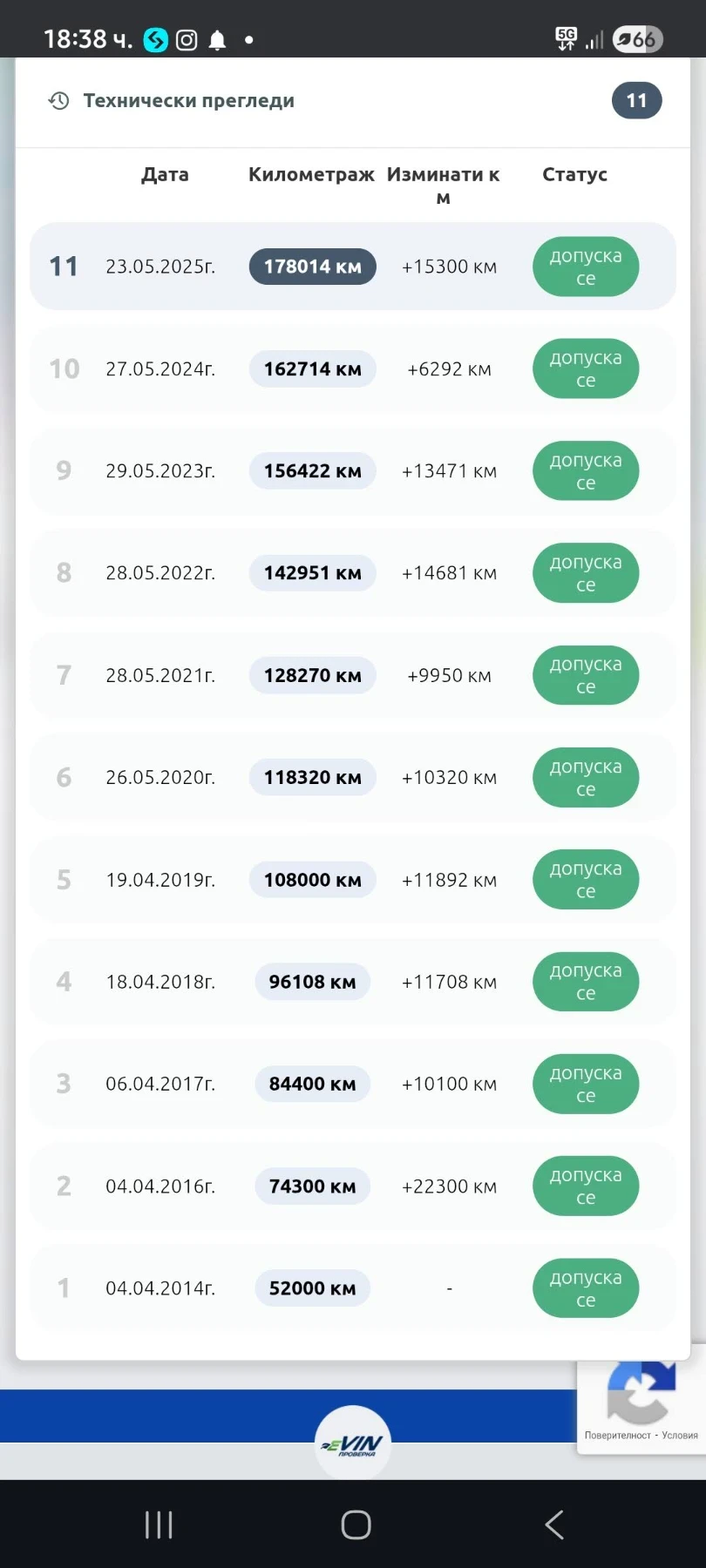Tap the notification bell in status bar

pyautogui.click(x=218, y=40)
